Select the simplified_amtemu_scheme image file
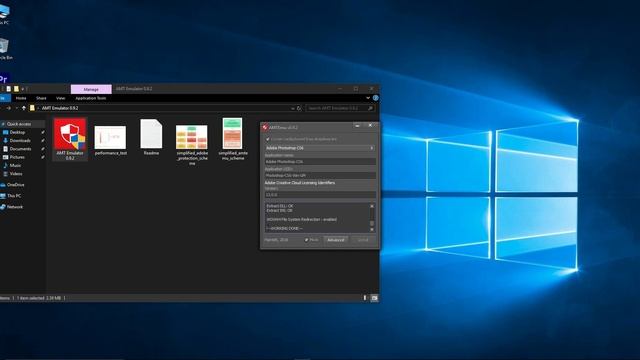This screenshot has height=360, width=640. tap(233, 139)
